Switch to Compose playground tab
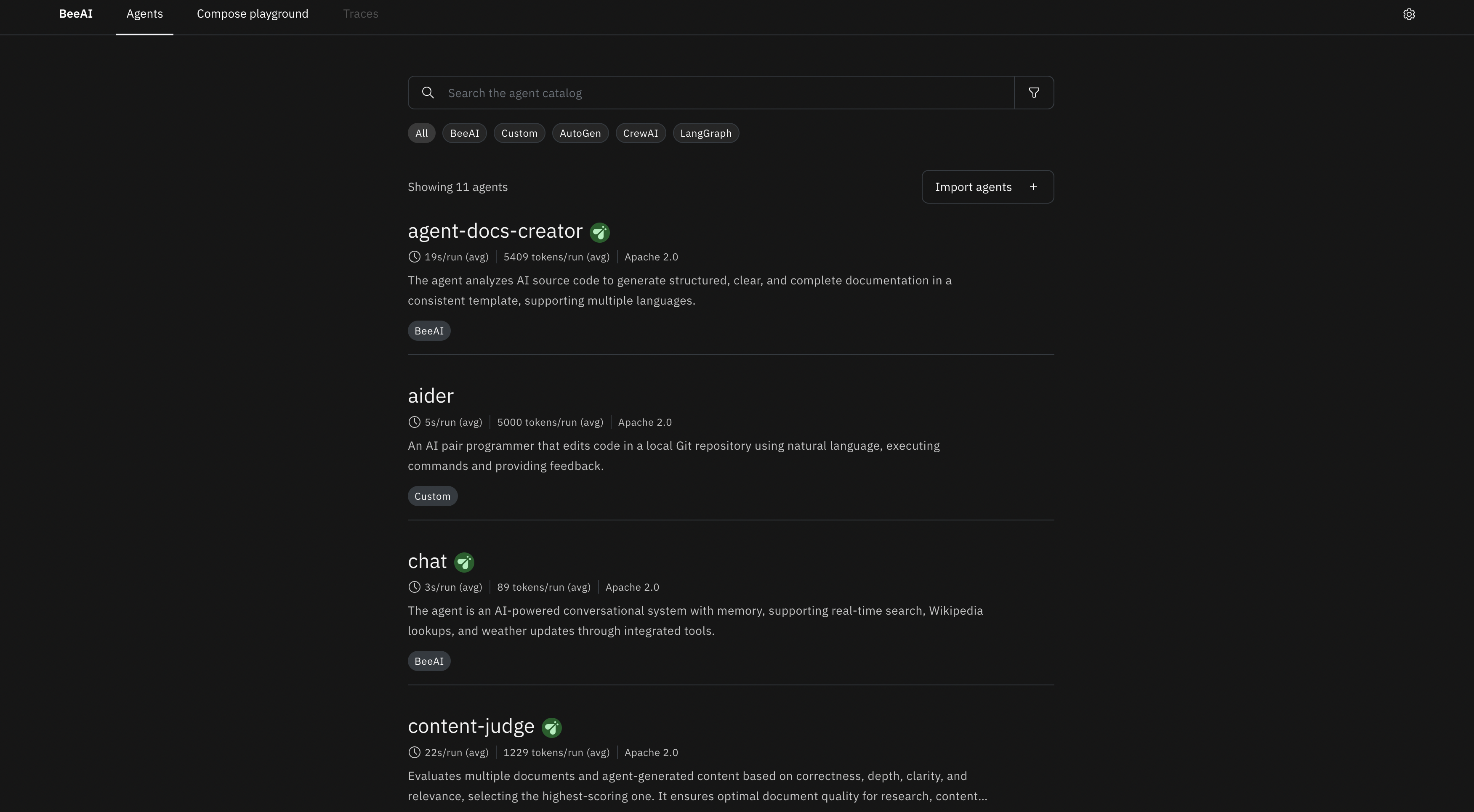1474x812 pixels. click(253, 14)
